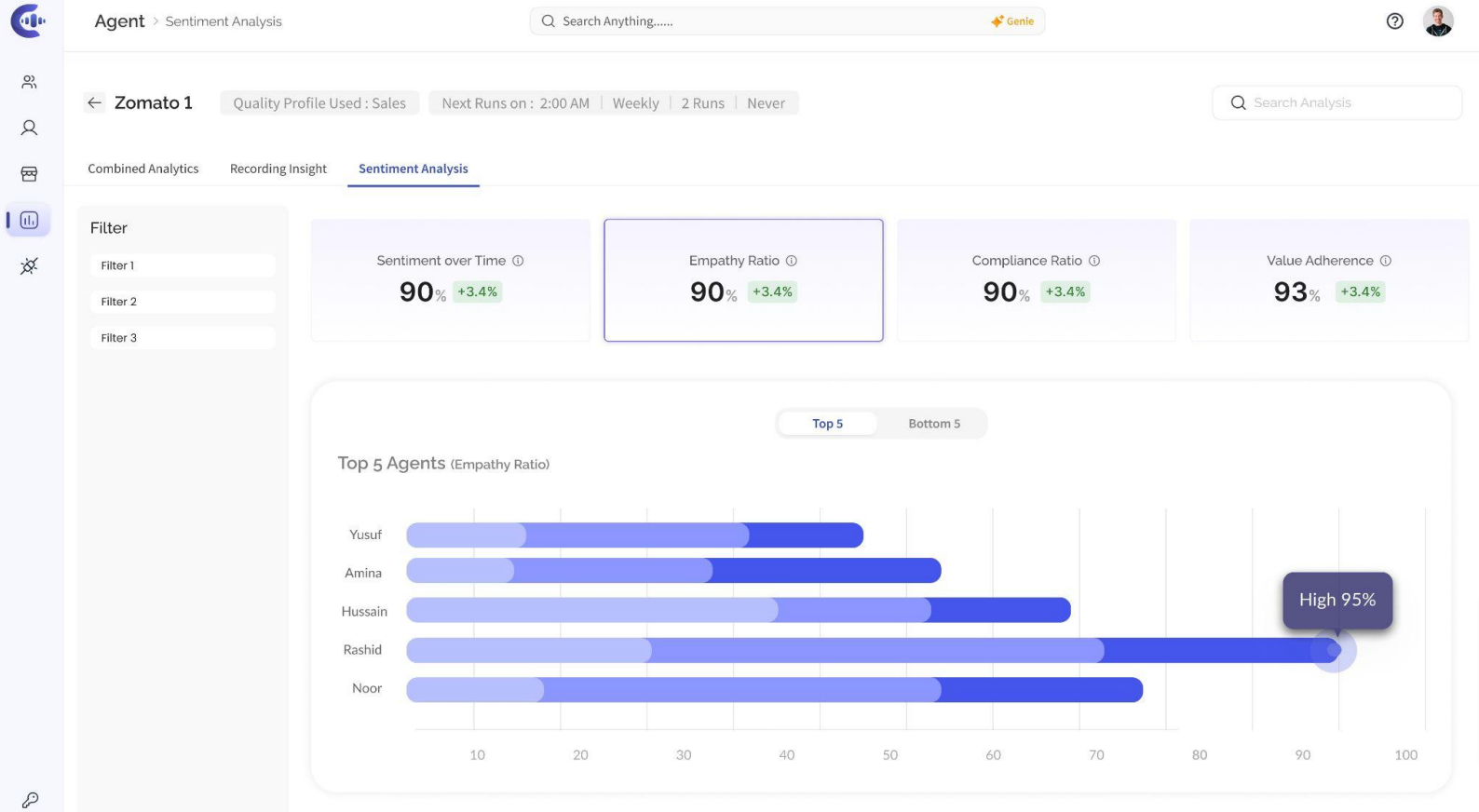The width and height of the screenshot is (1479, 812).
Task: Select the analytics chart sidebar icon
Action: pos(30,221)
